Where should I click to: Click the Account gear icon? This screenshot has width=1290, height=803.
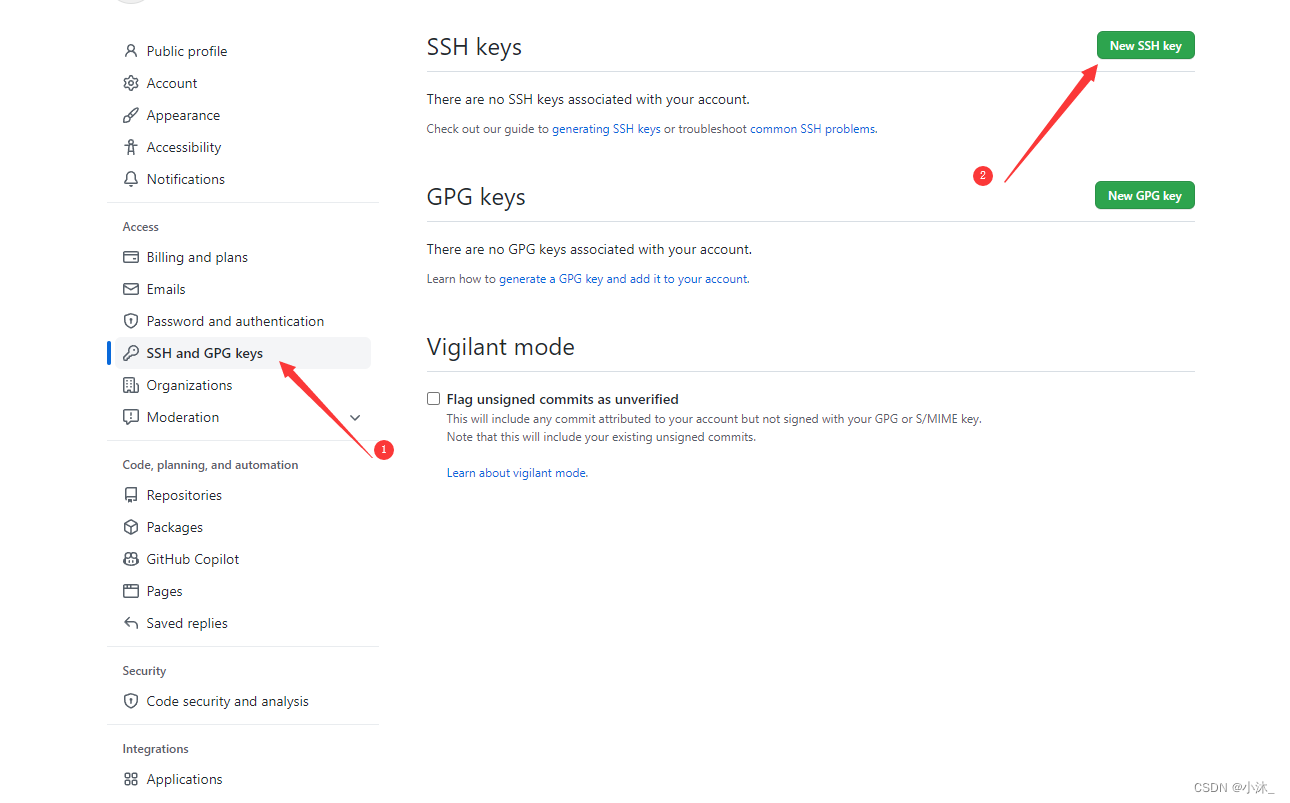[x=130, y=83]
